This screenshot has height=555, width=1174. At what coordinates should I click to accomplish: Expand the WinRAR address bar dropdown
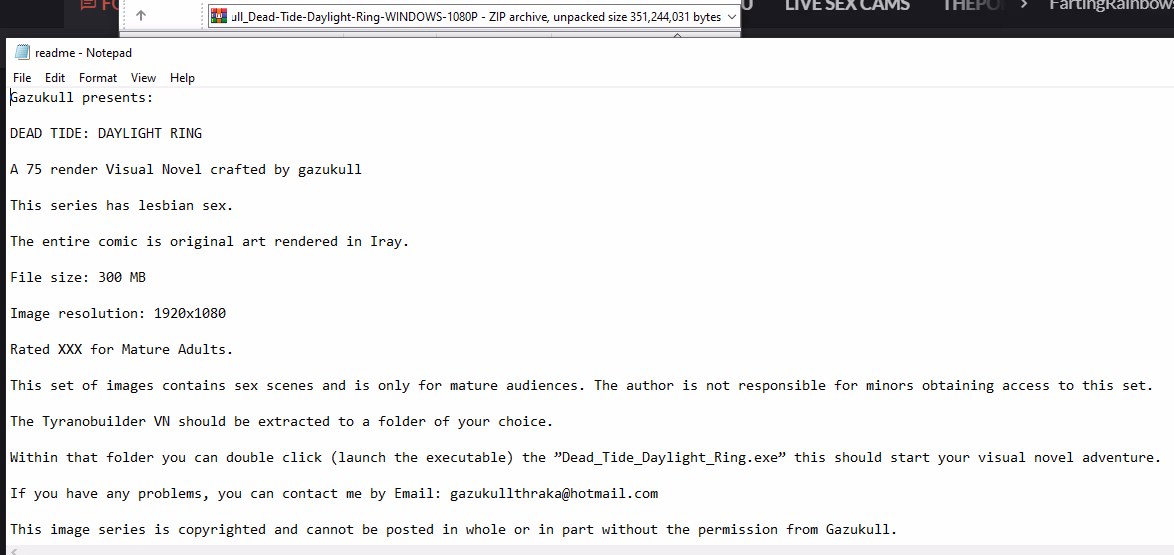732,16
